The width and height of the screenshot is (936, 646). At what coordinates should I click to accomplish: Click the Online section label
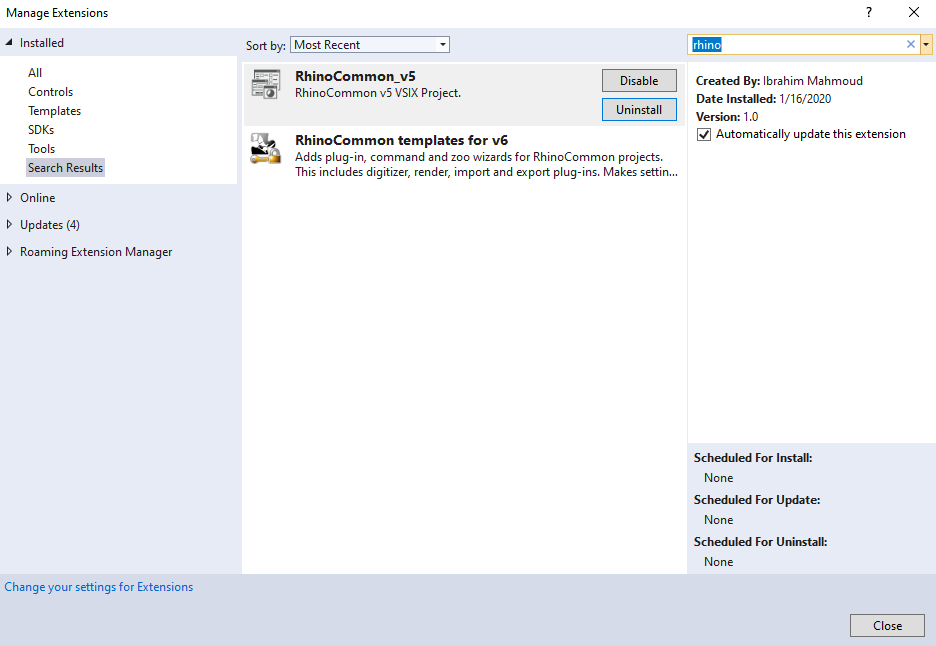click(38, 198)
